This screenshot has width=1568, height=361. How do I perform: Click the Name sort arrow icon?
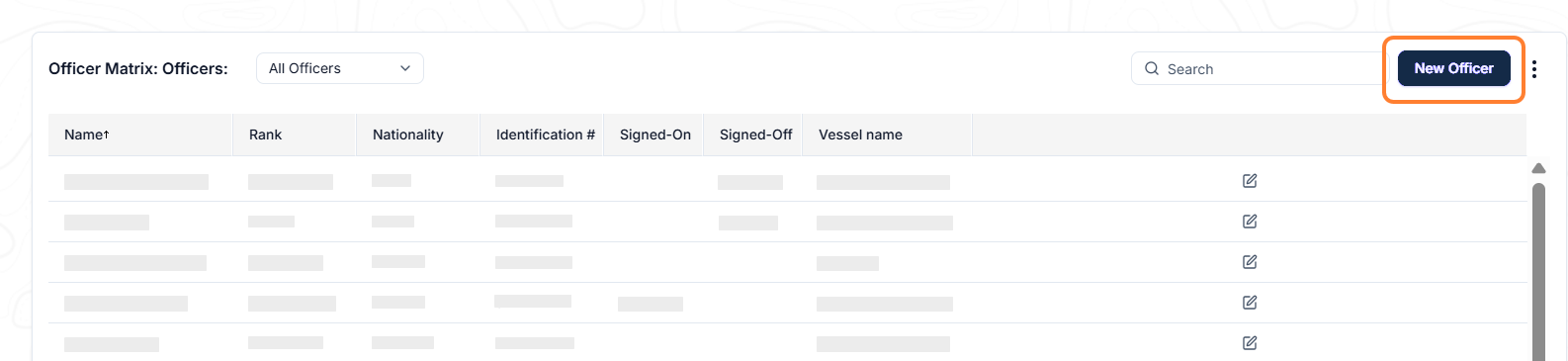tap(106, 135)
